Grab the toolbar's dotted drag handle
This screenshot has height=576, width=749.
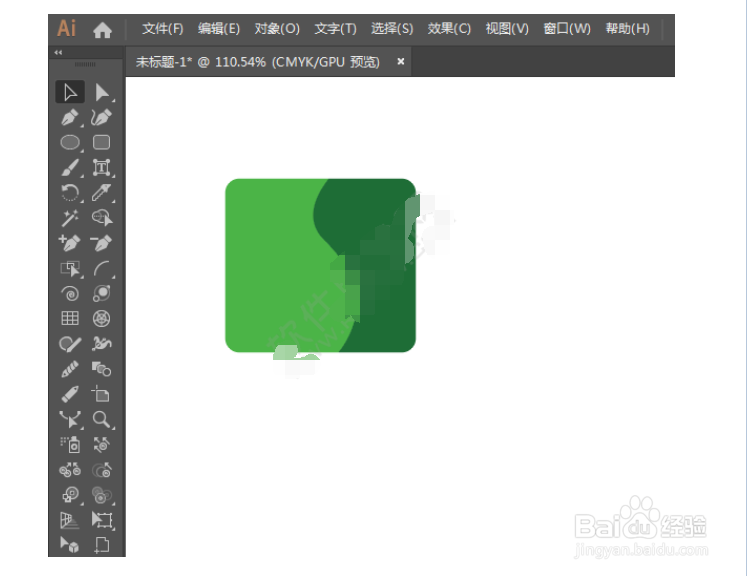(x=85, y=64)
